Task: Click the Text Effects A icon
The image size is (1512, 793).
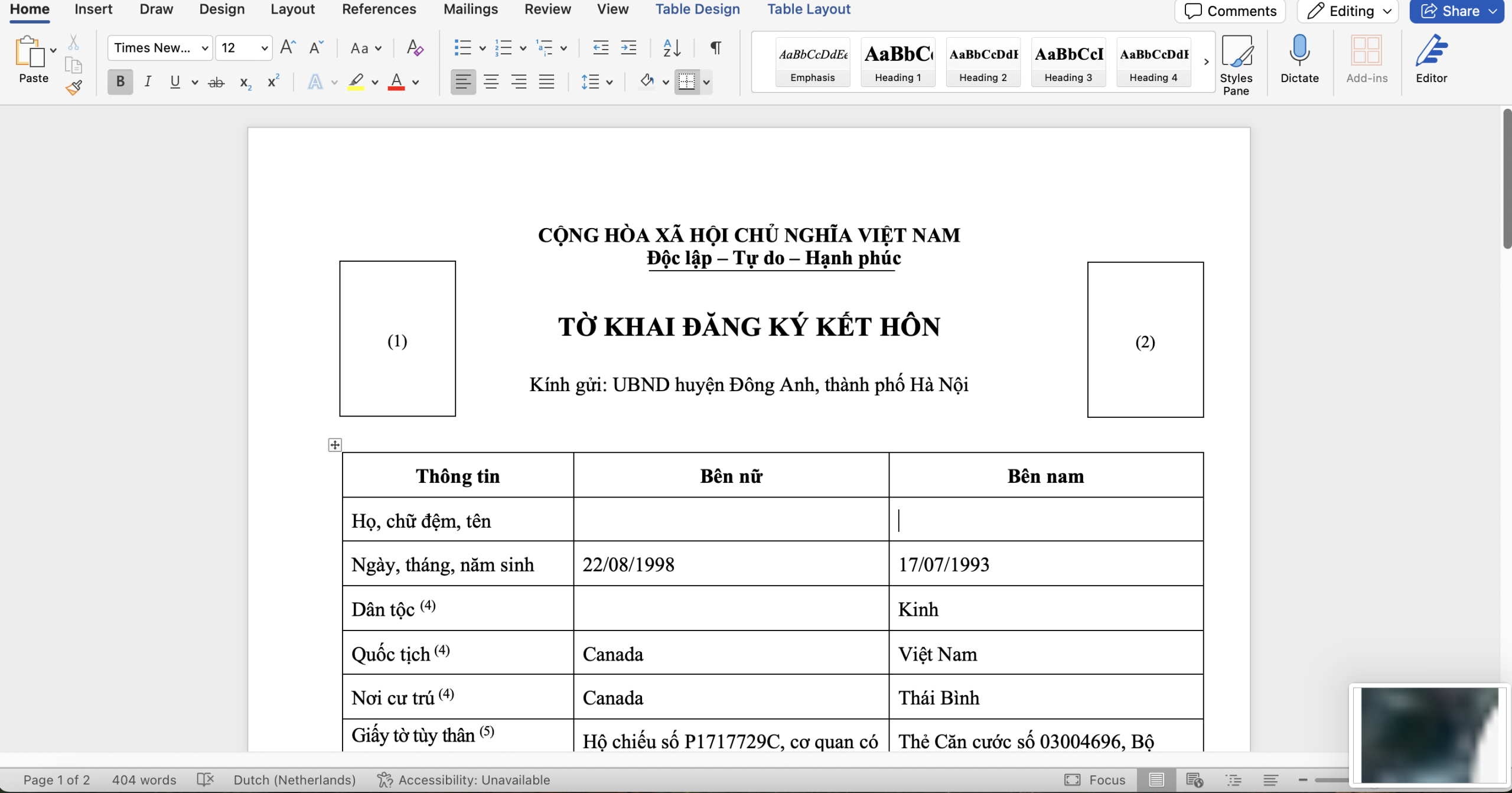Action: (x=315, y=82)
